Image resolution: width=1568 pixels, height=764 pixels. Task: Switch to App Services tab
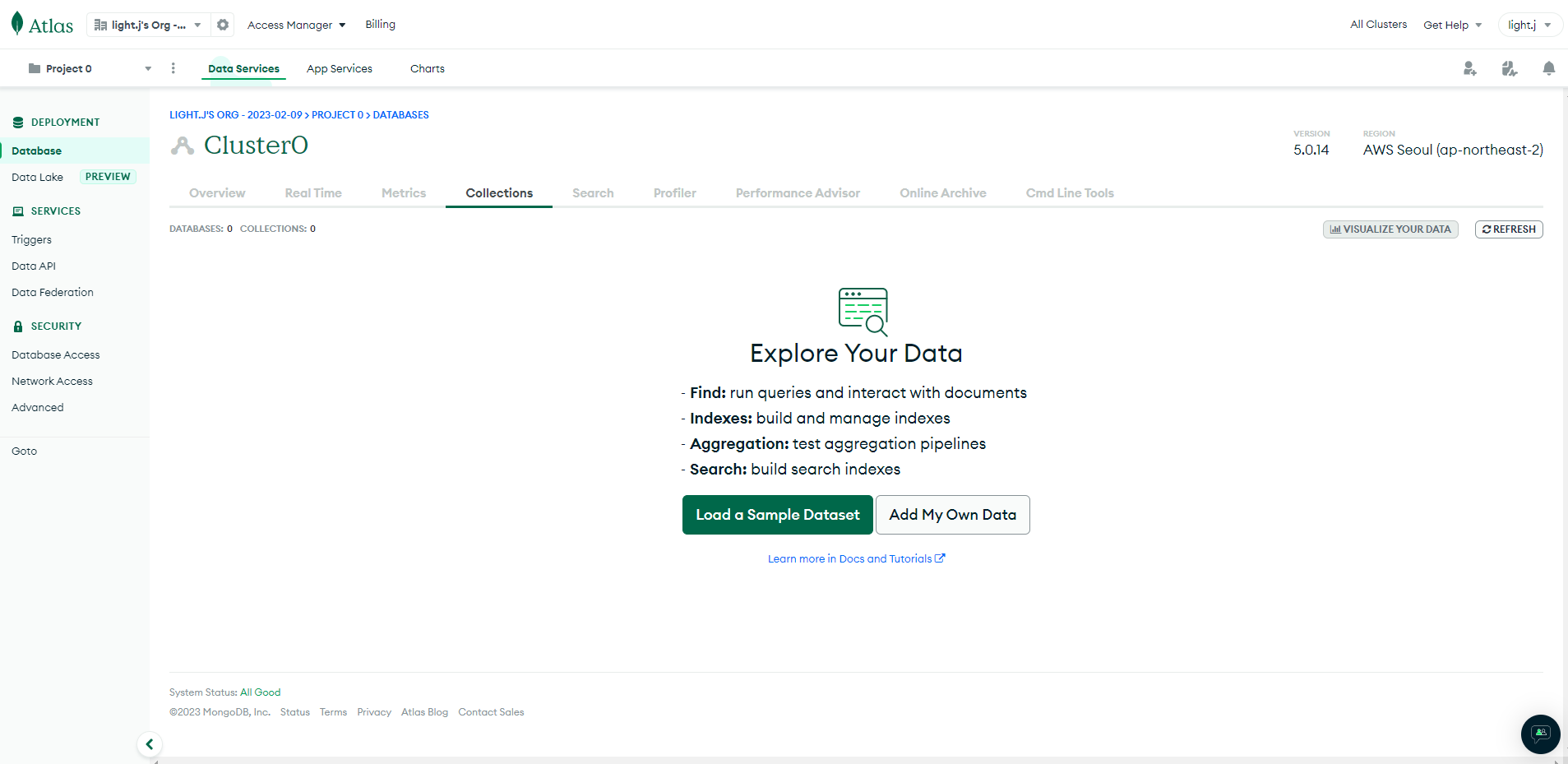click(x=340, y=68)
